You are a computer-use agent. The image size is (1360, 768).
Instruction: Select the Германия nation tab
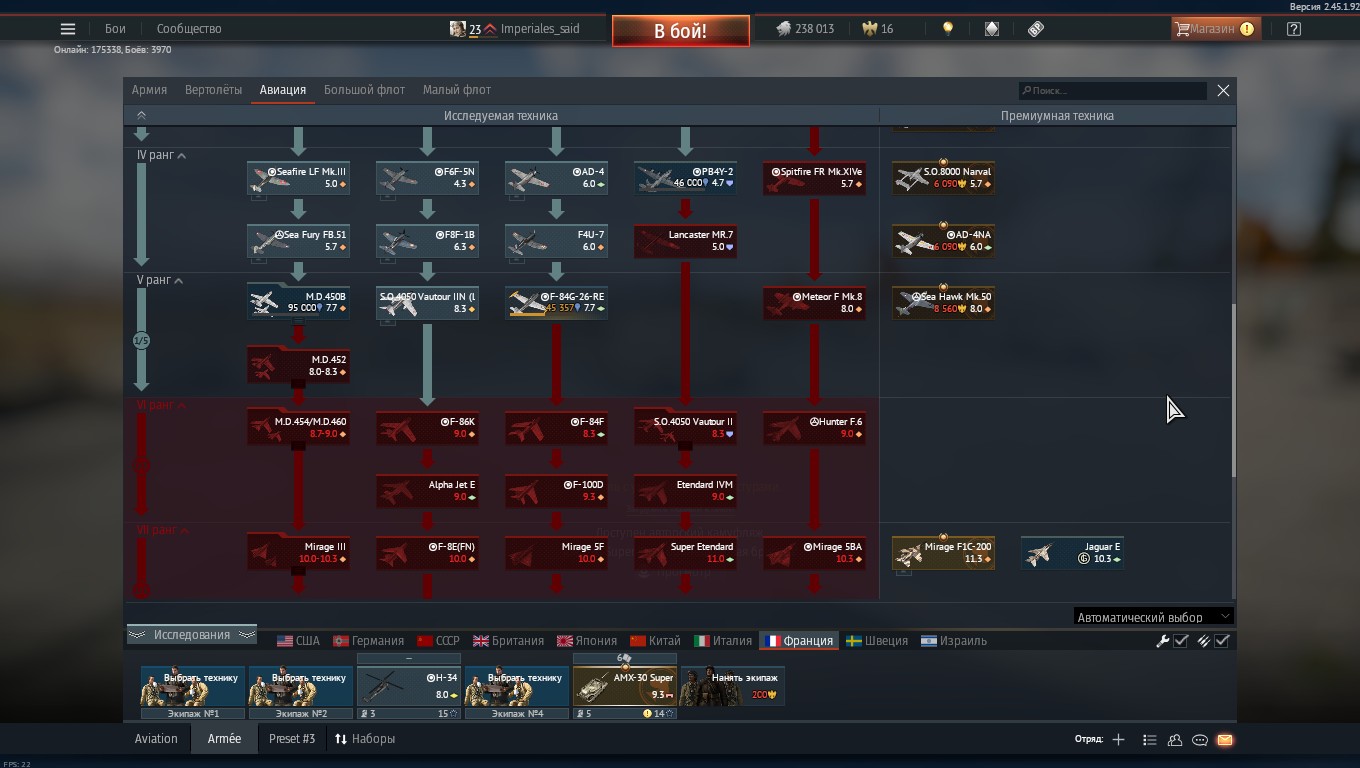[x=369, y=641]
